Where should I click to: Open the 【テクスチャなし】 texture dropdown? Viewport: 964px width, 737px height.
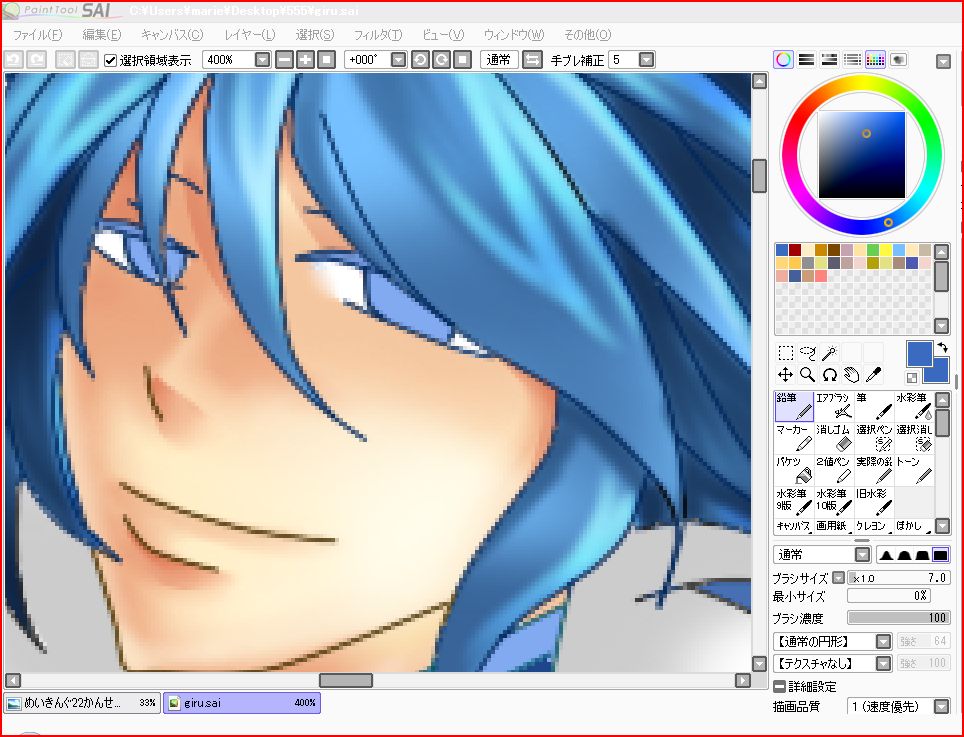(883, 664)
